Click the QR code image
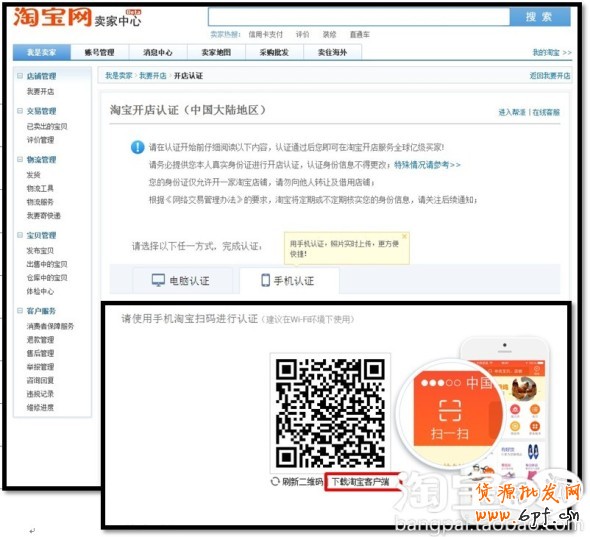 point(330,413)
